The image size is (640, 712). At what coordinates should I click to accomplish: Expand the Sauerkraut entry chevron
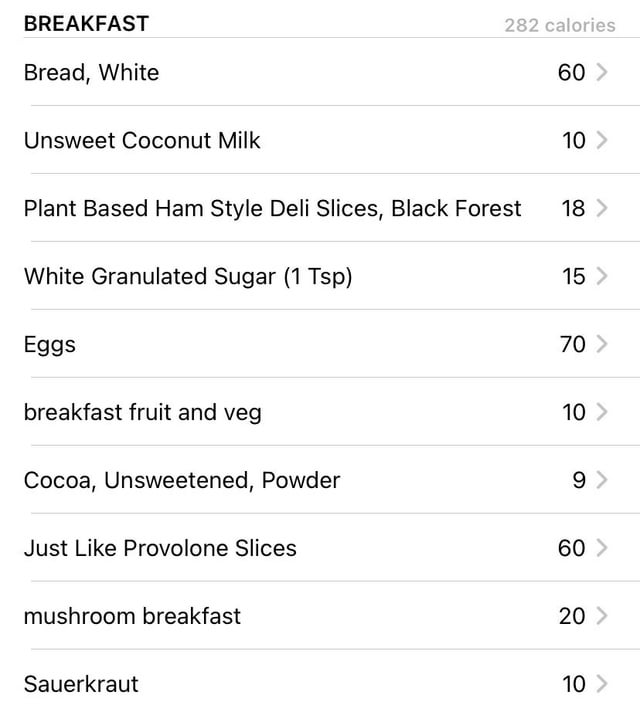coord(602,684)
